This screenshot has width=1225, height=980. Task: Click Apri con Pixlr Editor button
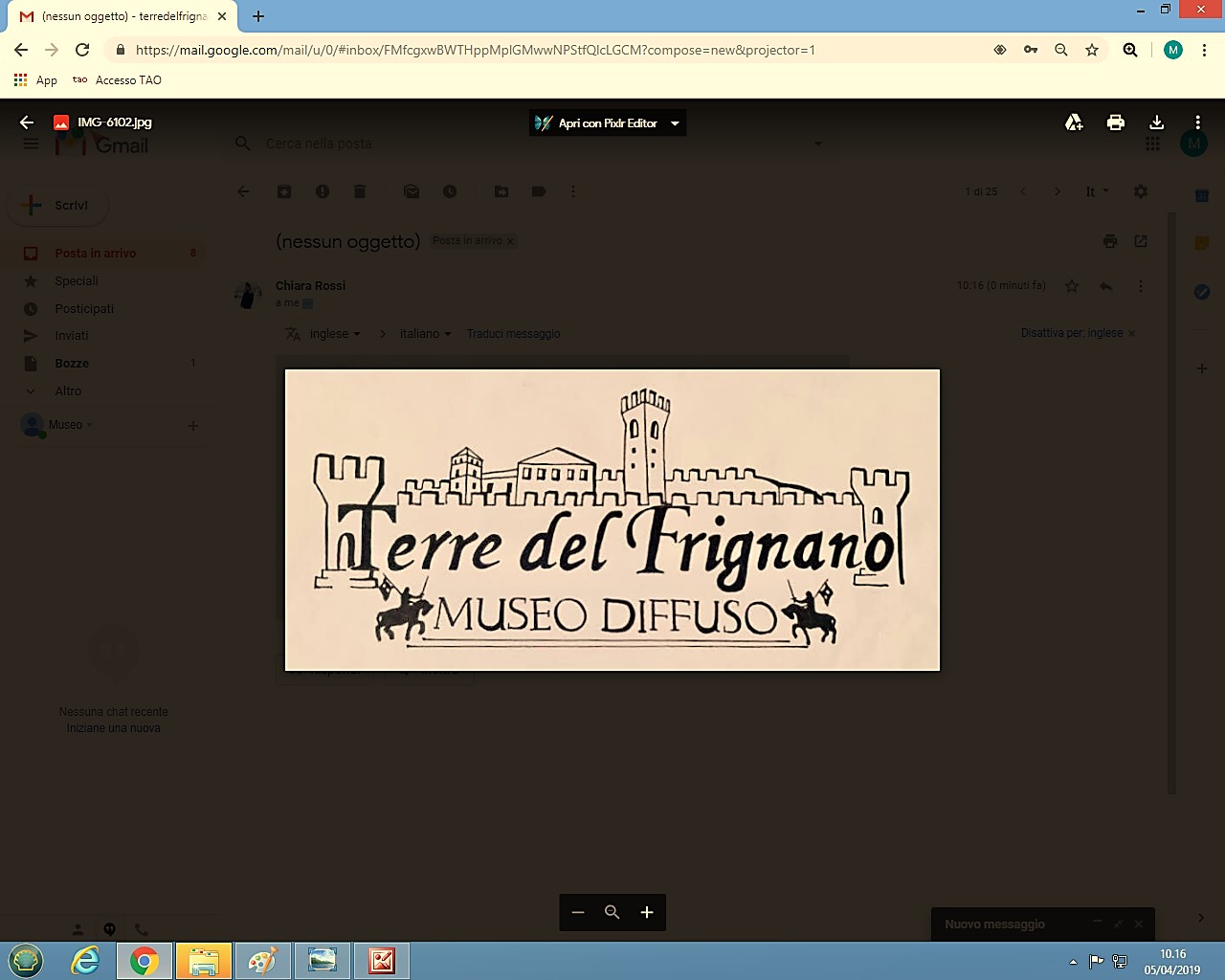pyautogui.click(x=597, y=123)
